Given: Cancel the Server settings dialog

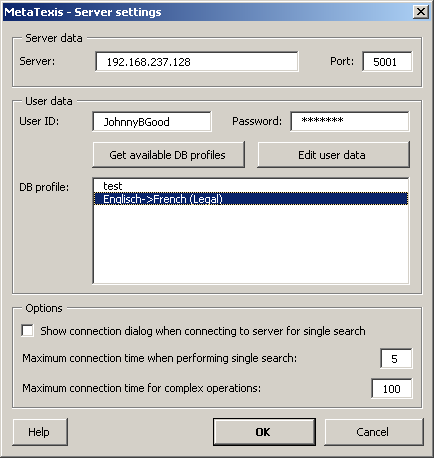Looking at the screenshot, I should click(x=374, y=432).
